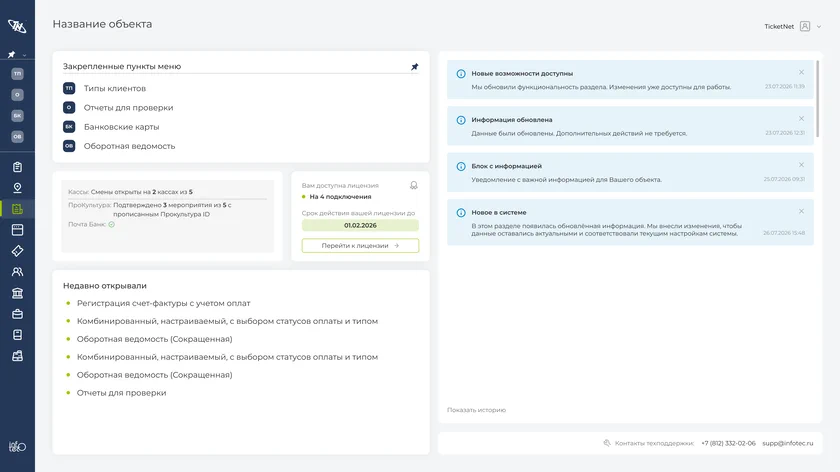Click the Показать историю link
This screenshot has width=840, height=472.
pos(476,410)
